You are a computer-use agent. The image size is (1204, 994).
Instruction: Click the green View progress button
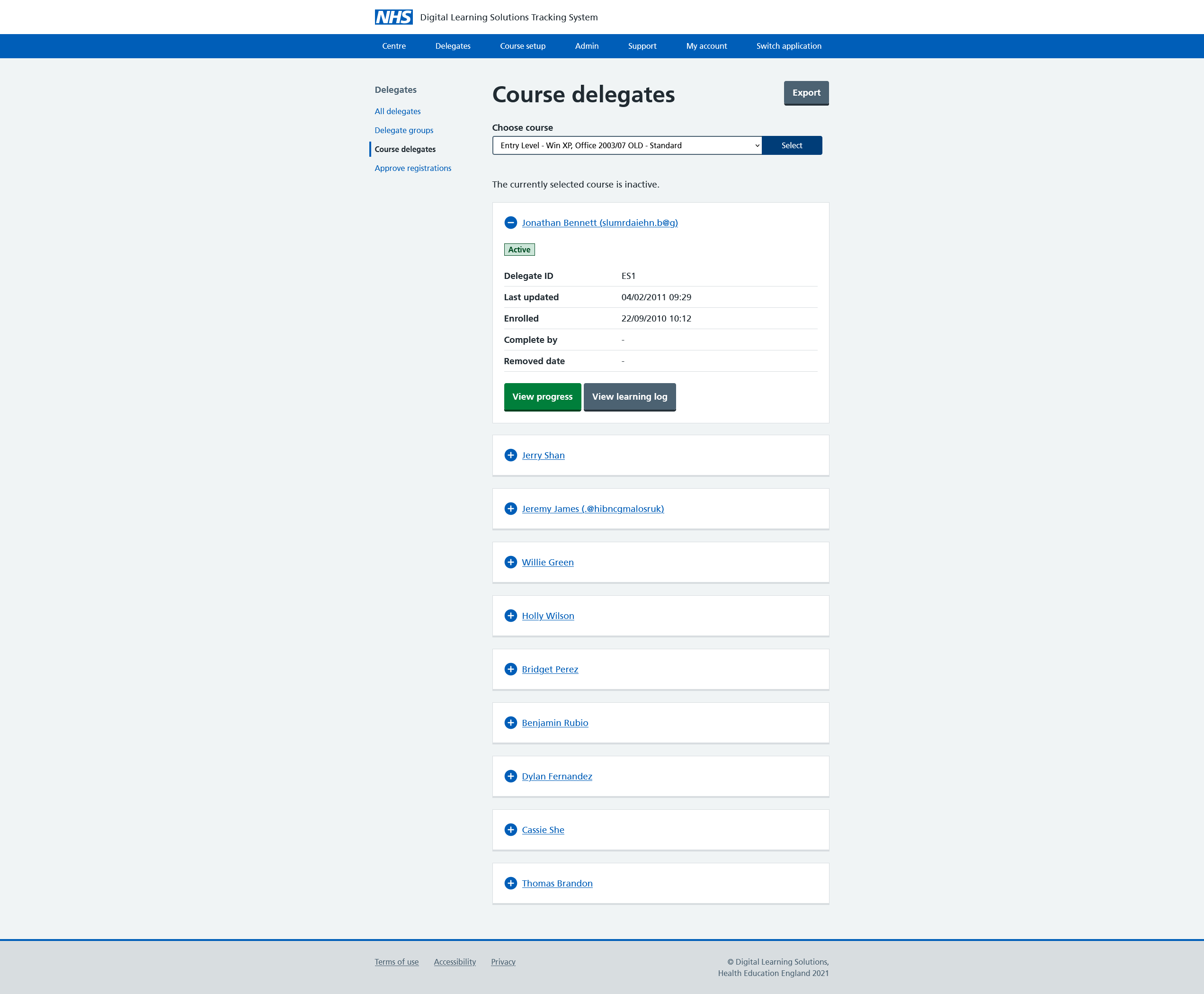coord(542,397)
